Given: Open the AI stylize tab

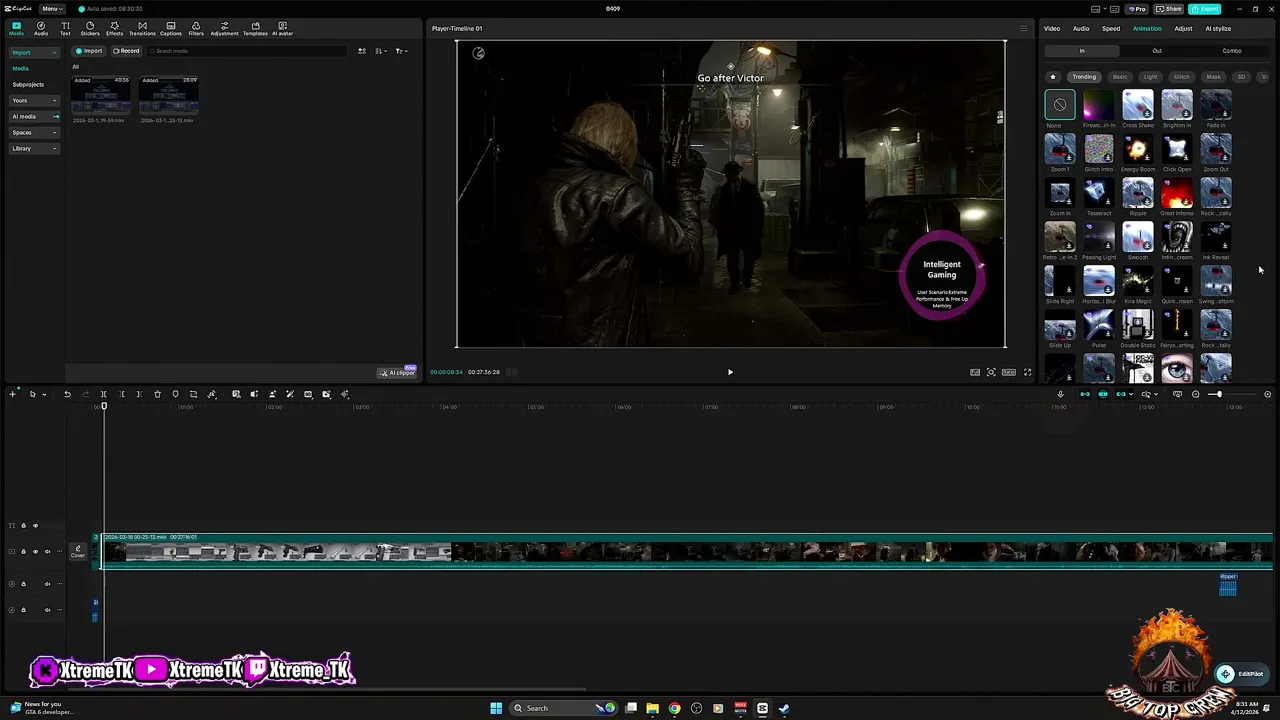Looking at the screenshot, I should 1218,28.
